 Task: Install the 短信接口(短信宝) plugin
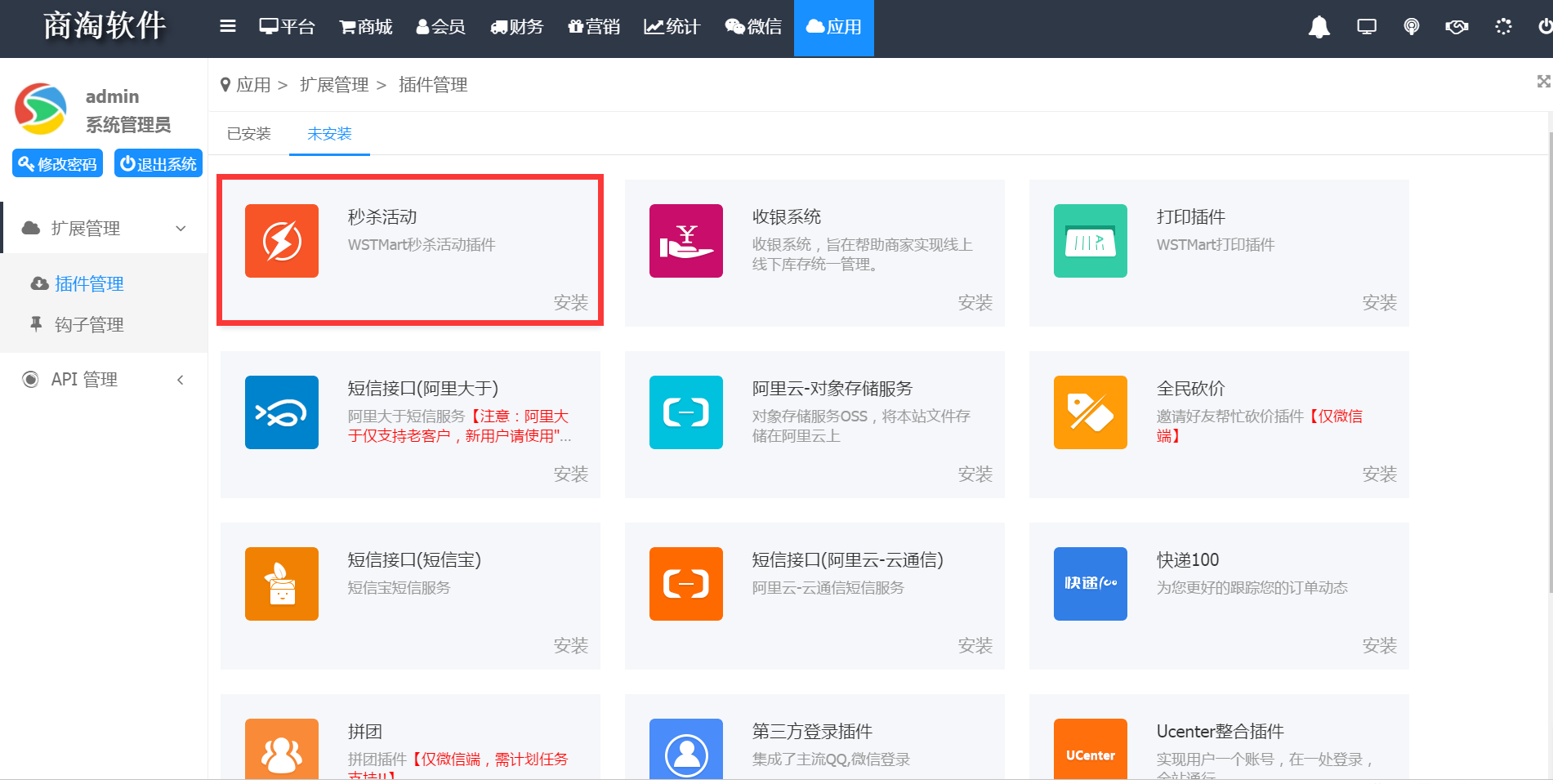(x=570, y=645)
